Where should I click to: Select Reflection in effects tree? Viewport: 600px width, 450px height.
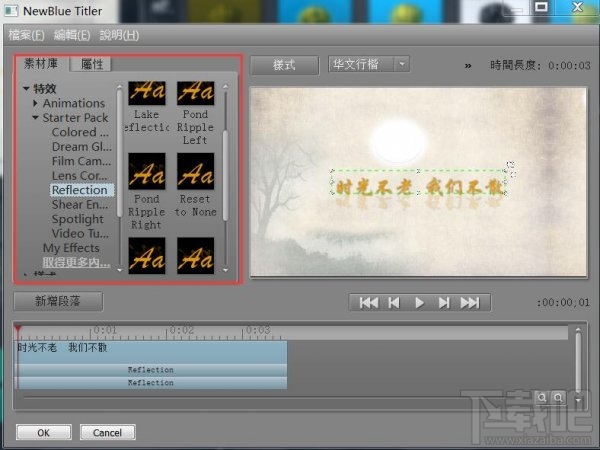click(82, 190)
